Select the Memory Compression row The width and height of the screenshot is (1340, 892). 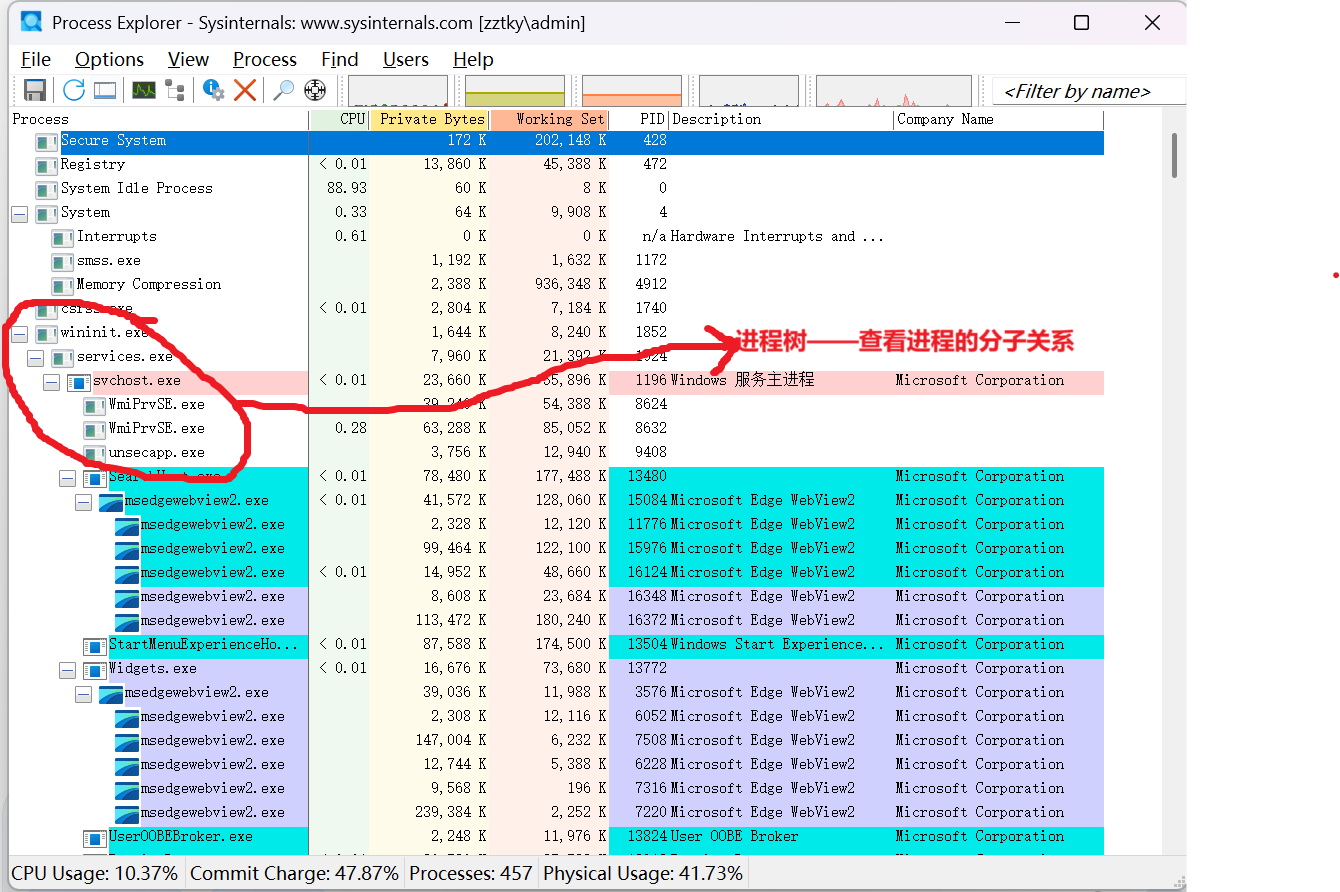(x=557, y=285)
